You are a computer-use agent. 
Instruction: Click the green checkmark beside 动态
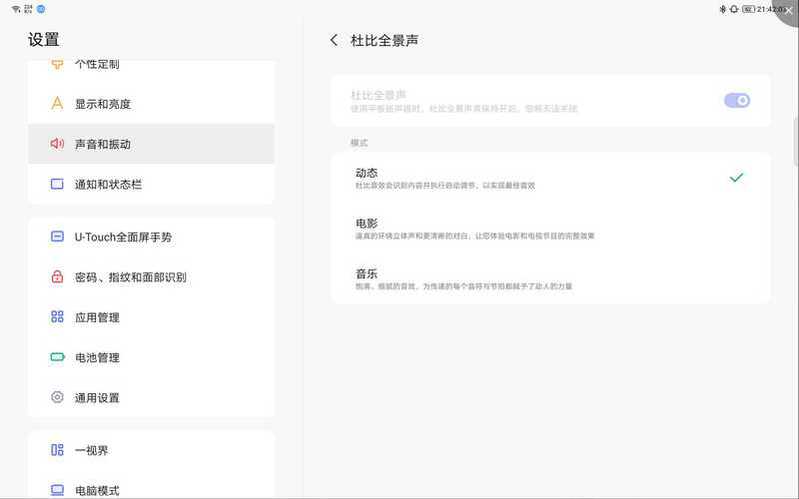coord(736,177)
